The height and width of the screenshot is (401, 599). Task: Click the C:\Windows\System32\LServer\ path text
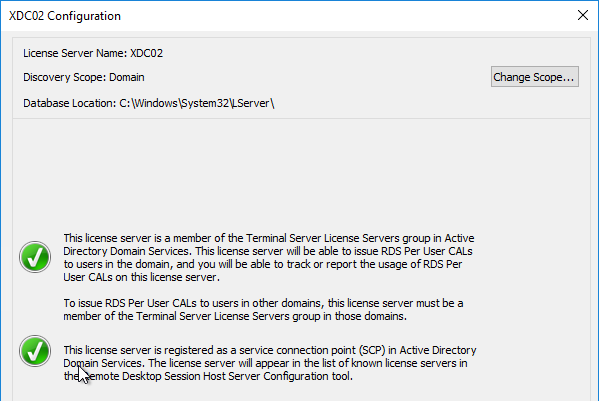(x=197, y=103)
